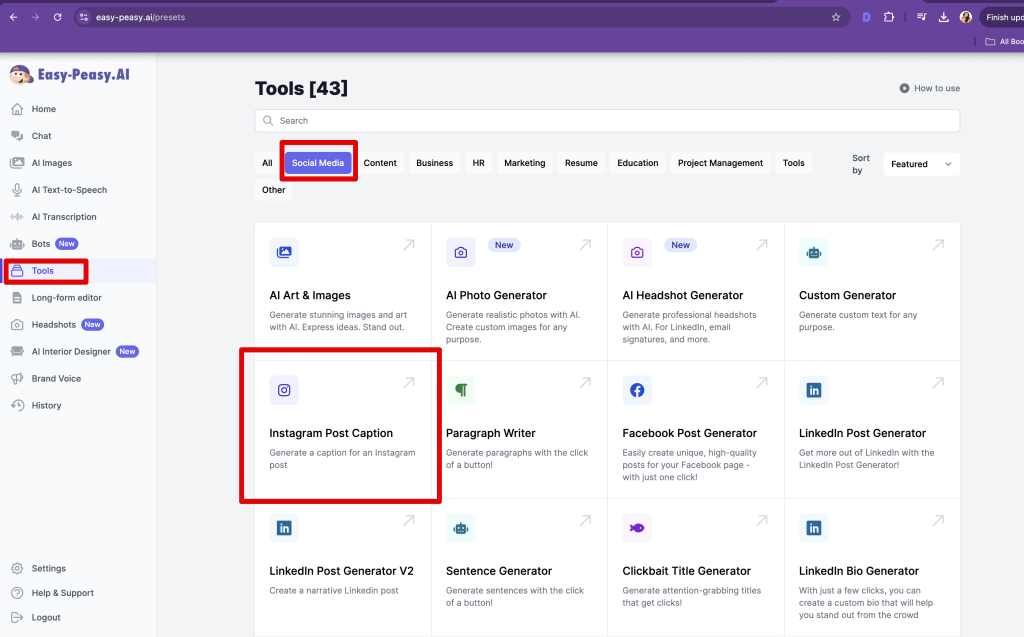Reload the page with browser refresh button
The image size is (1024, 637).
[57, 17]
